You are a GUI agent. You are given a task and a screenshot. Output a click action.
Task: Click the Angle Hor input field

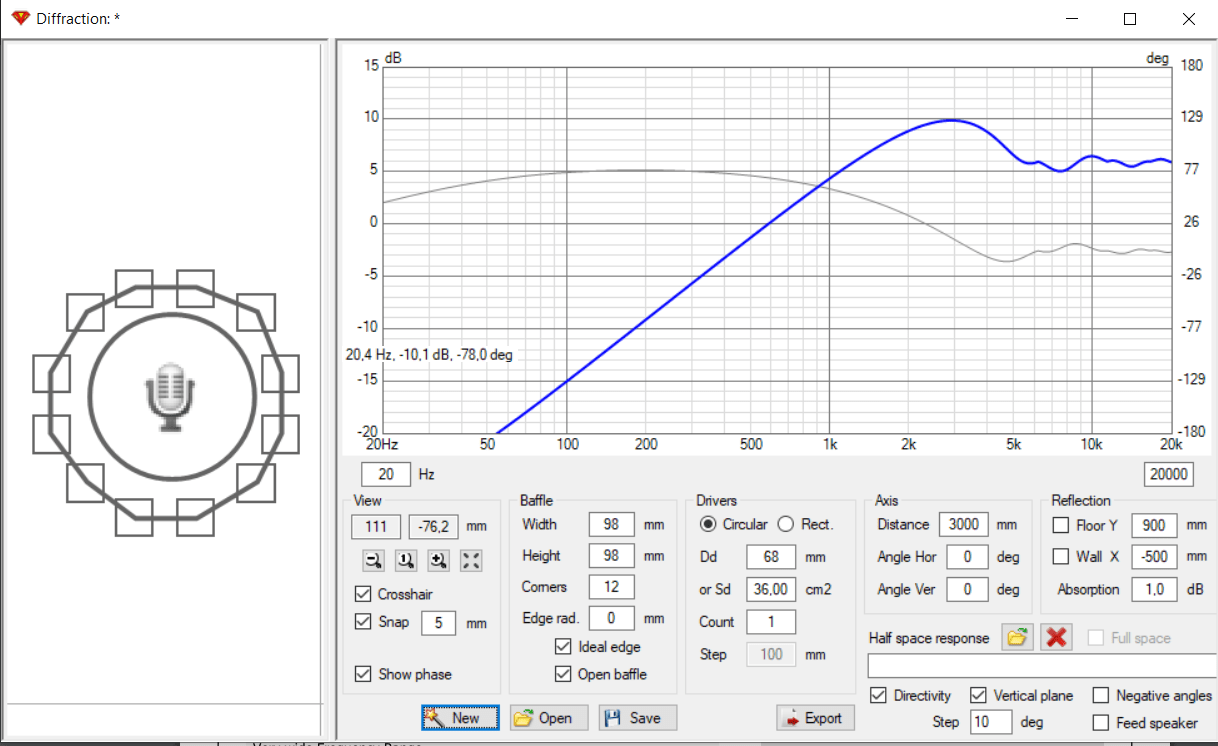pyautogui.click(x=968, y=557)
